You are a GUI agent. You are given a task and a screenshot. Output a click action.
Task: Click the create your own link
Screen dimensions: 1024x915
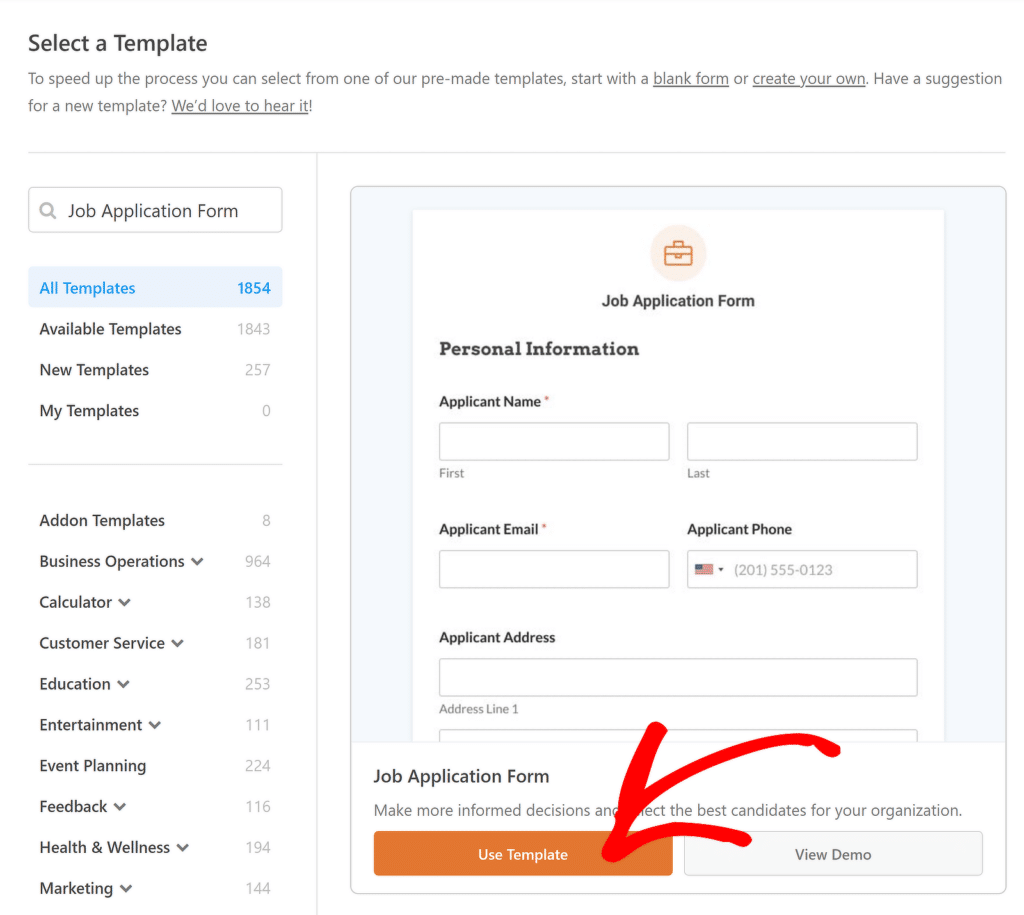tap(808, 78)
